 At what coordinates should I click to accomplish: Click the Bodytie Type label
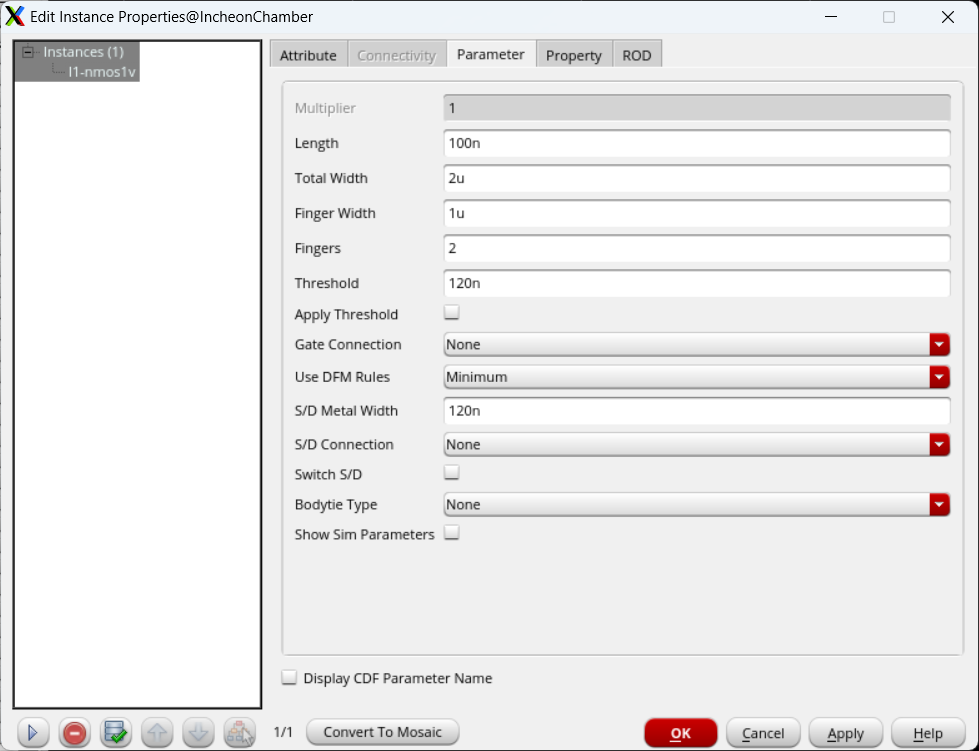[x=336, y=504]
